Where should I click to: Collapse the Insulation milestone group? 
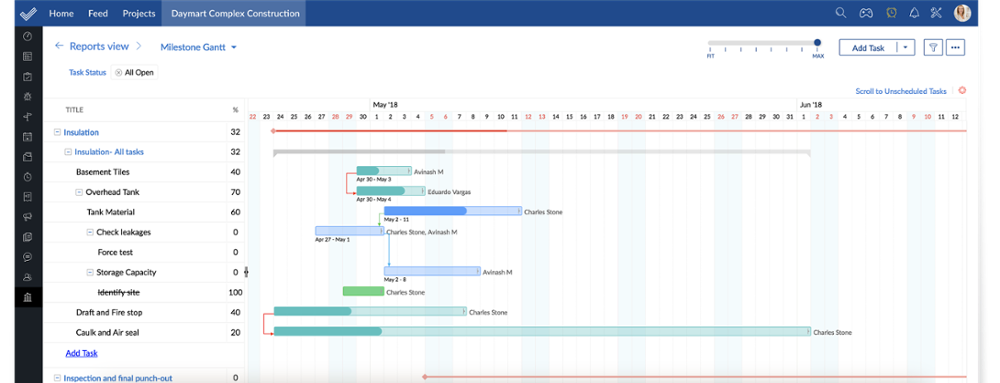click(x=57, y=132)
